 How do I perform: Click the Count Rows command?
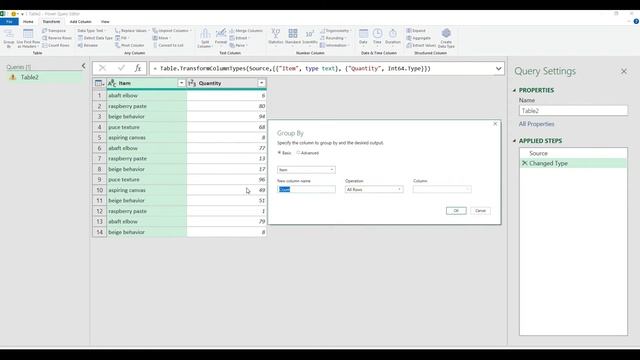tap(56, 45)
